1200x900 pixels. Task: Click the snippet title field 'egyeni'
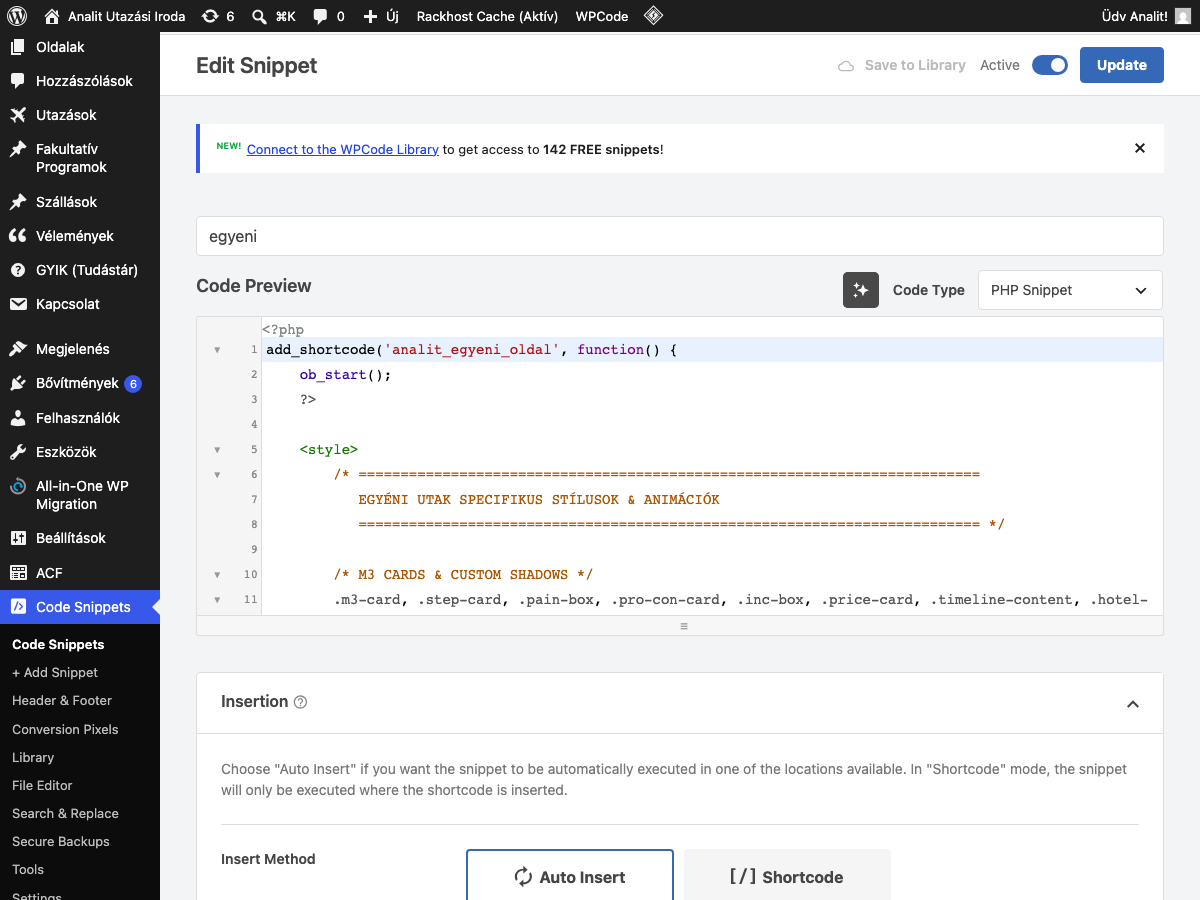tap(680, 236)
